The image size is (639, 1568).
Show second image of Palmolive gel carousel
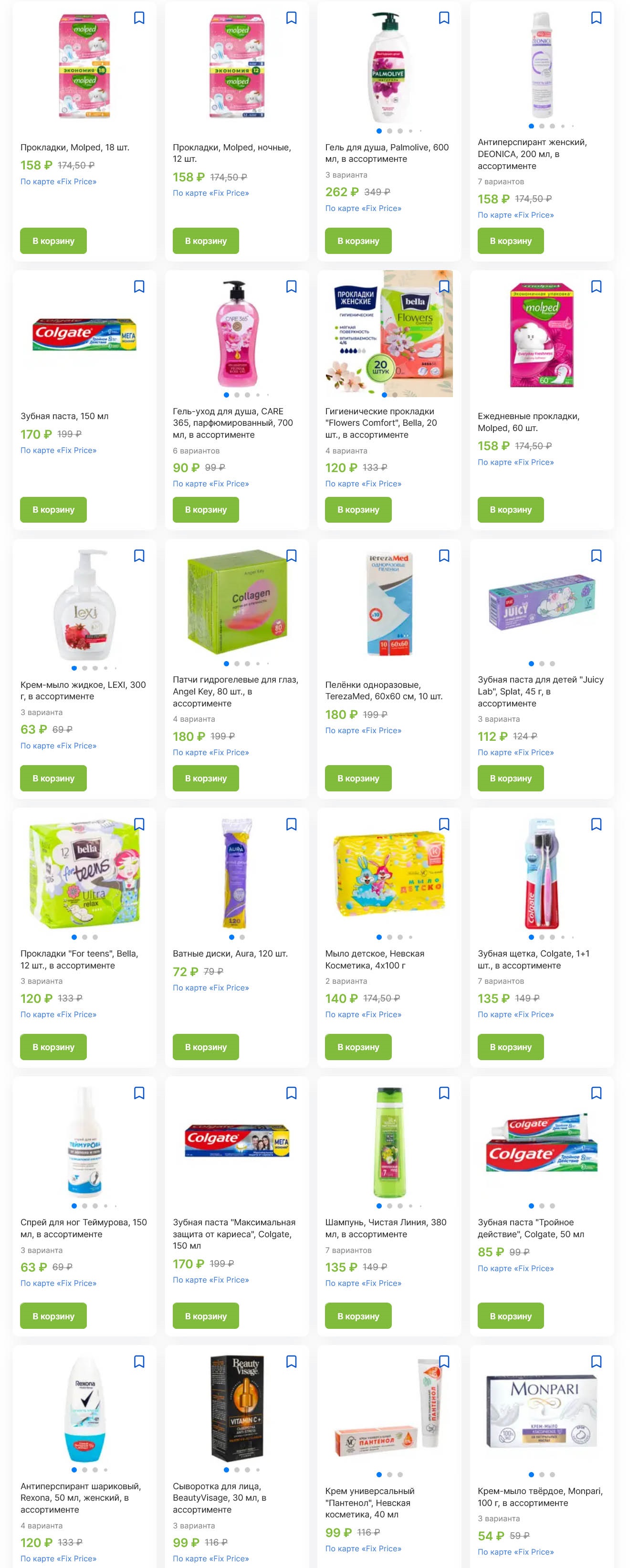(x=389, y=131)
